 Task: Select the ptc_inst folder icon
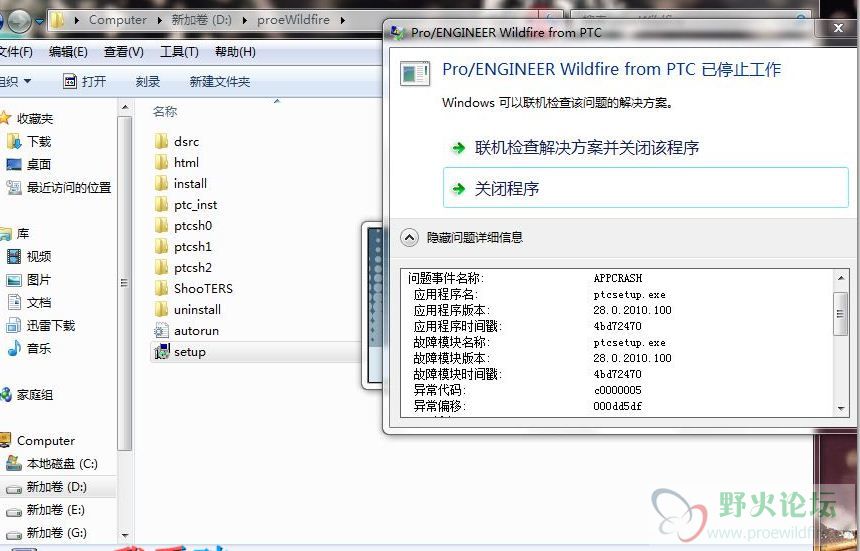[161, 205]
